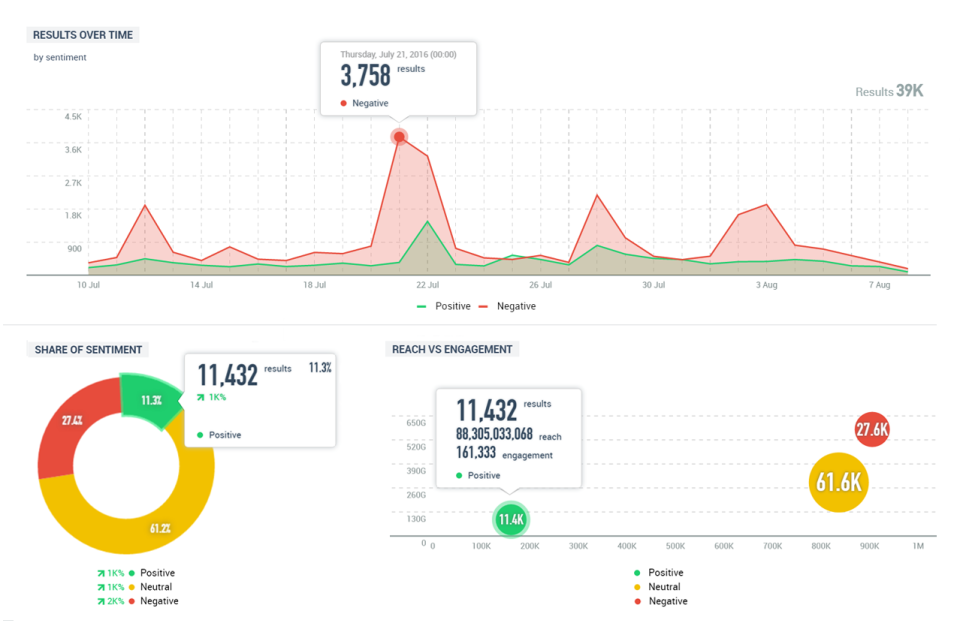
Task: Select the RESULTS OVER TIME section header
Action: point(82,34)
